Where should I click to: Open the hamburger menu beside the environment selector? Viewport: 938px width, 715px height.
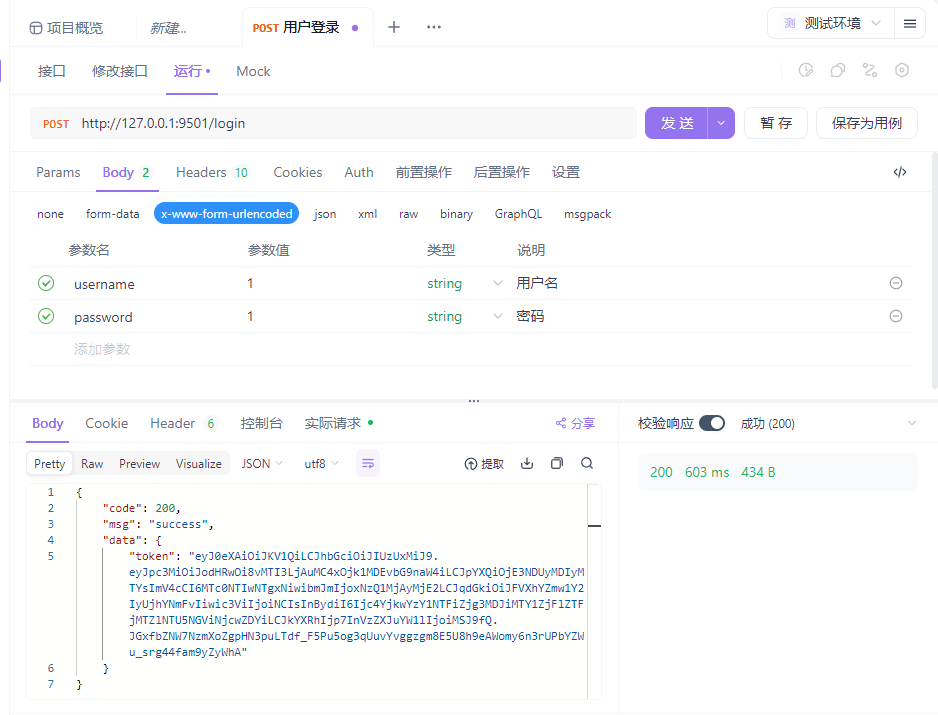909,24
